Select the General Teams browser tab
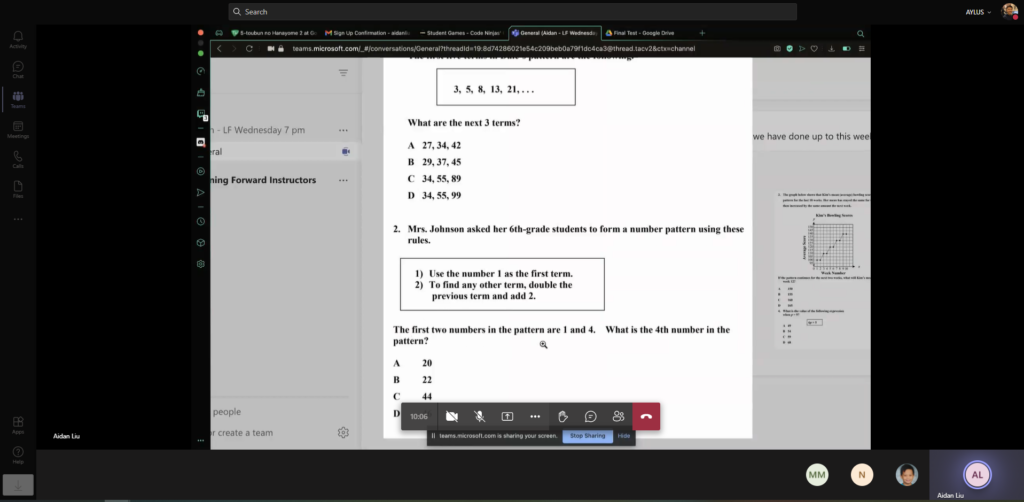The height and width of the screenshot is (502, 1024). (x=555, y=33)
